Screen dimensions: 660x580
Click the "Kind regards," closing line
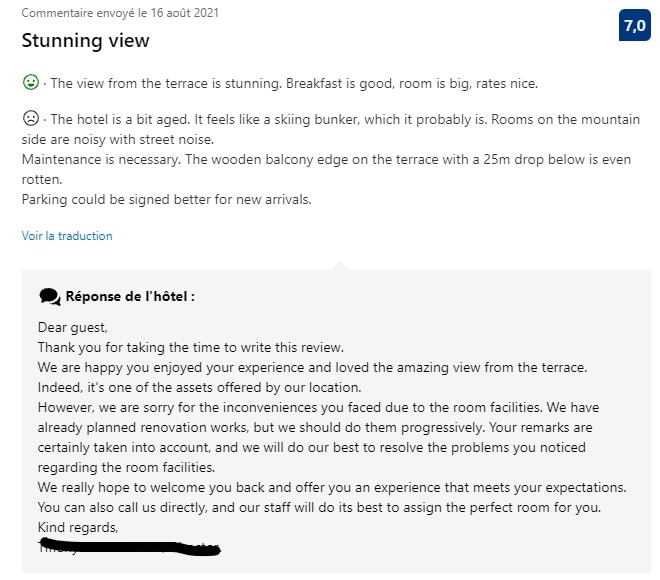tap(77, 527)
